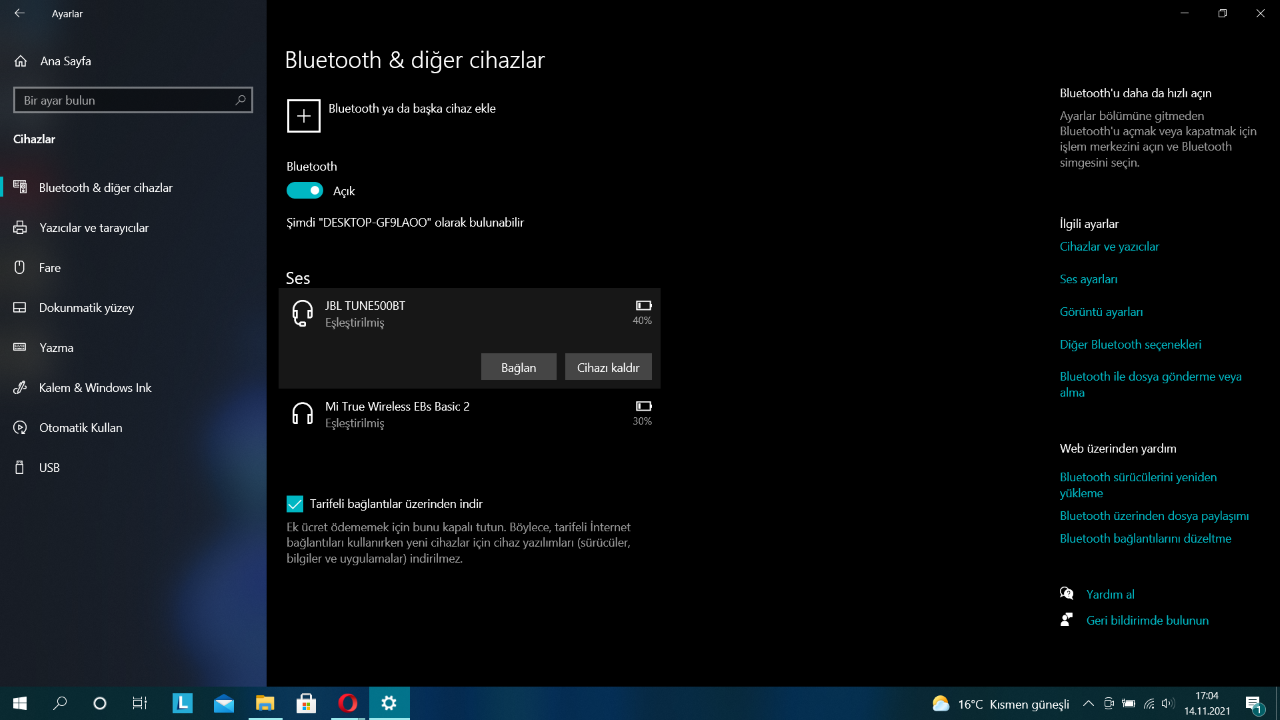The height and width of the screenshot is (720, 1280).
Task: Click the plus icon to add Bluetooth device
Action: point(304,116)
